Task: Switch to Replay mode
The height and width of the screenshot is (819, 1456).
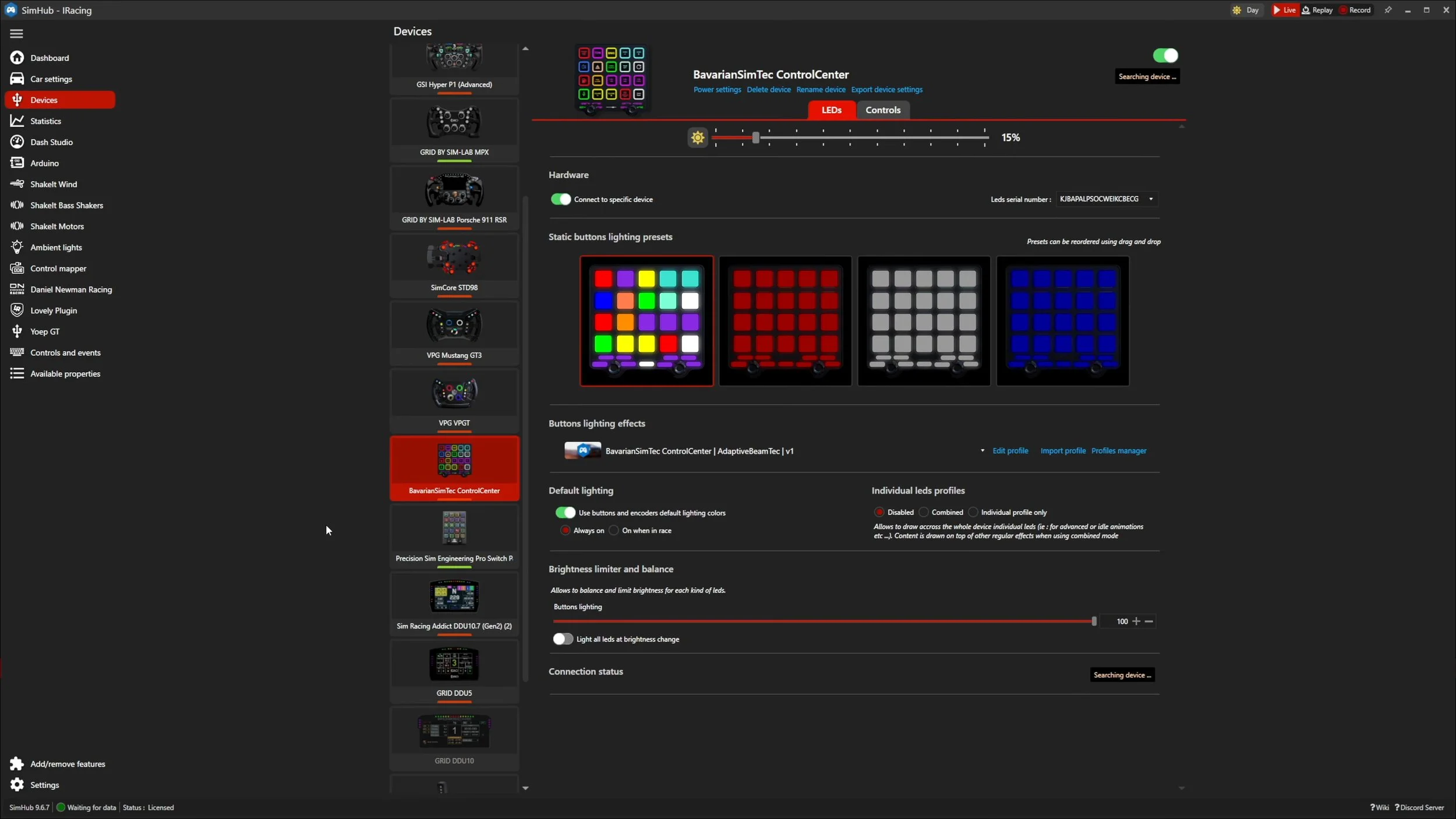Action: pyautogui.click(x=1317, y=10)
